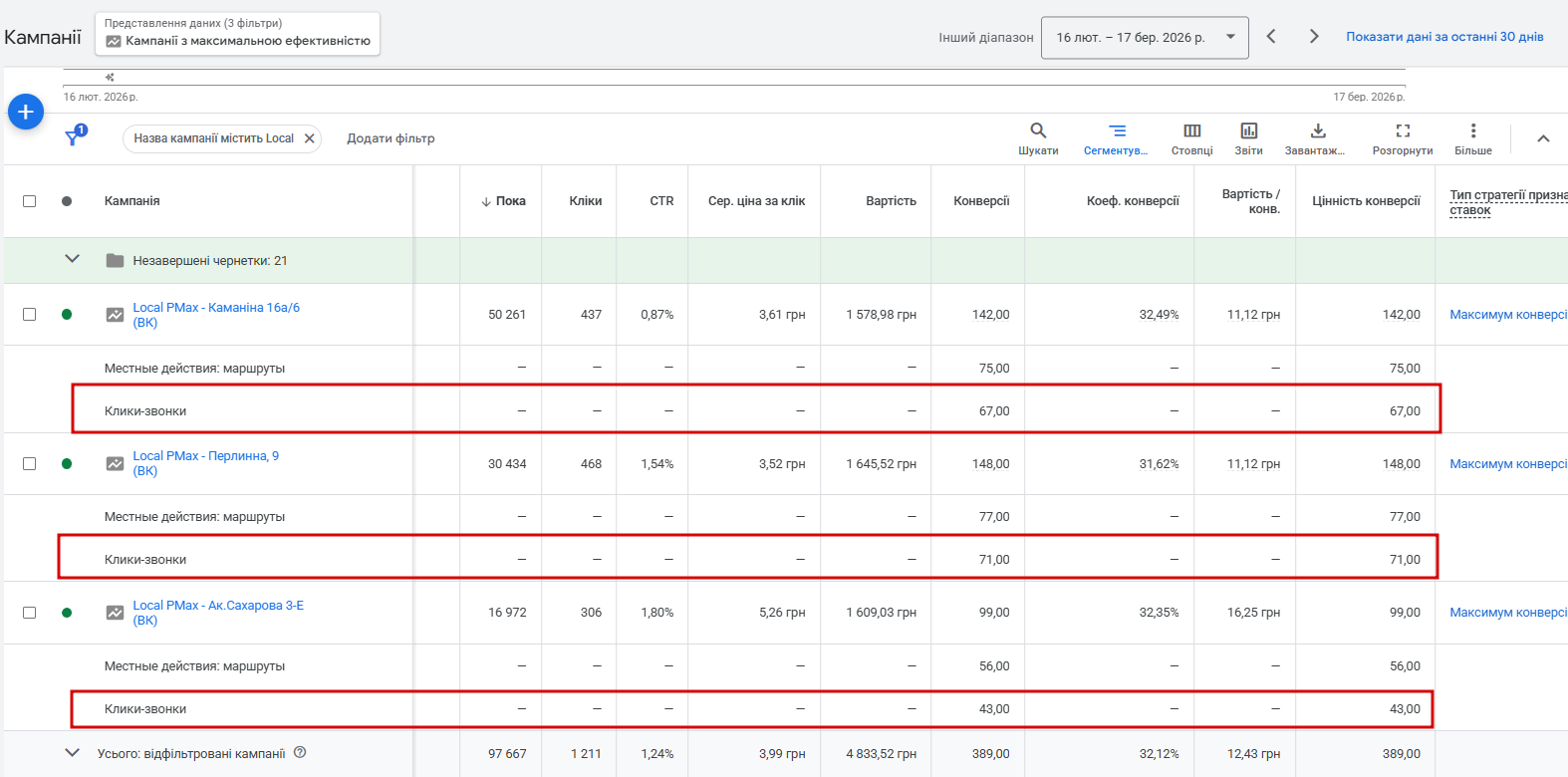Viewport: 1568px width, 777px height.
Task: Toggle the select-all campaigns header checkbox
Action: tap(29, 201)
